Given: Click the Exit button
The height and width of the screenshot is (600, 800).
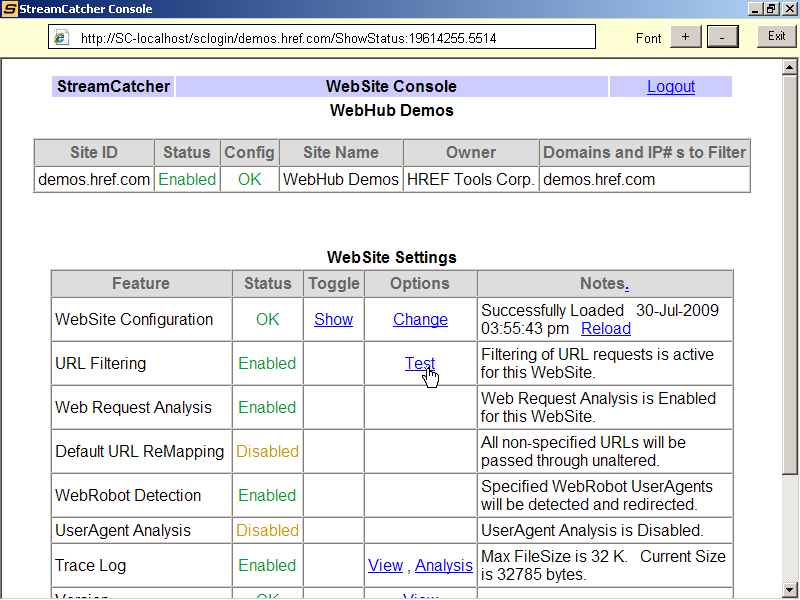Looking at the screenshot, I should coord(776,36).
